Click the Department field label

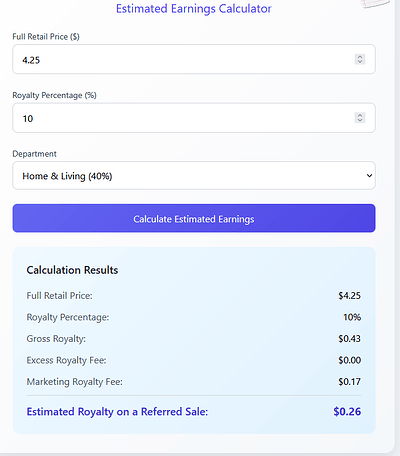click(34, 154)
